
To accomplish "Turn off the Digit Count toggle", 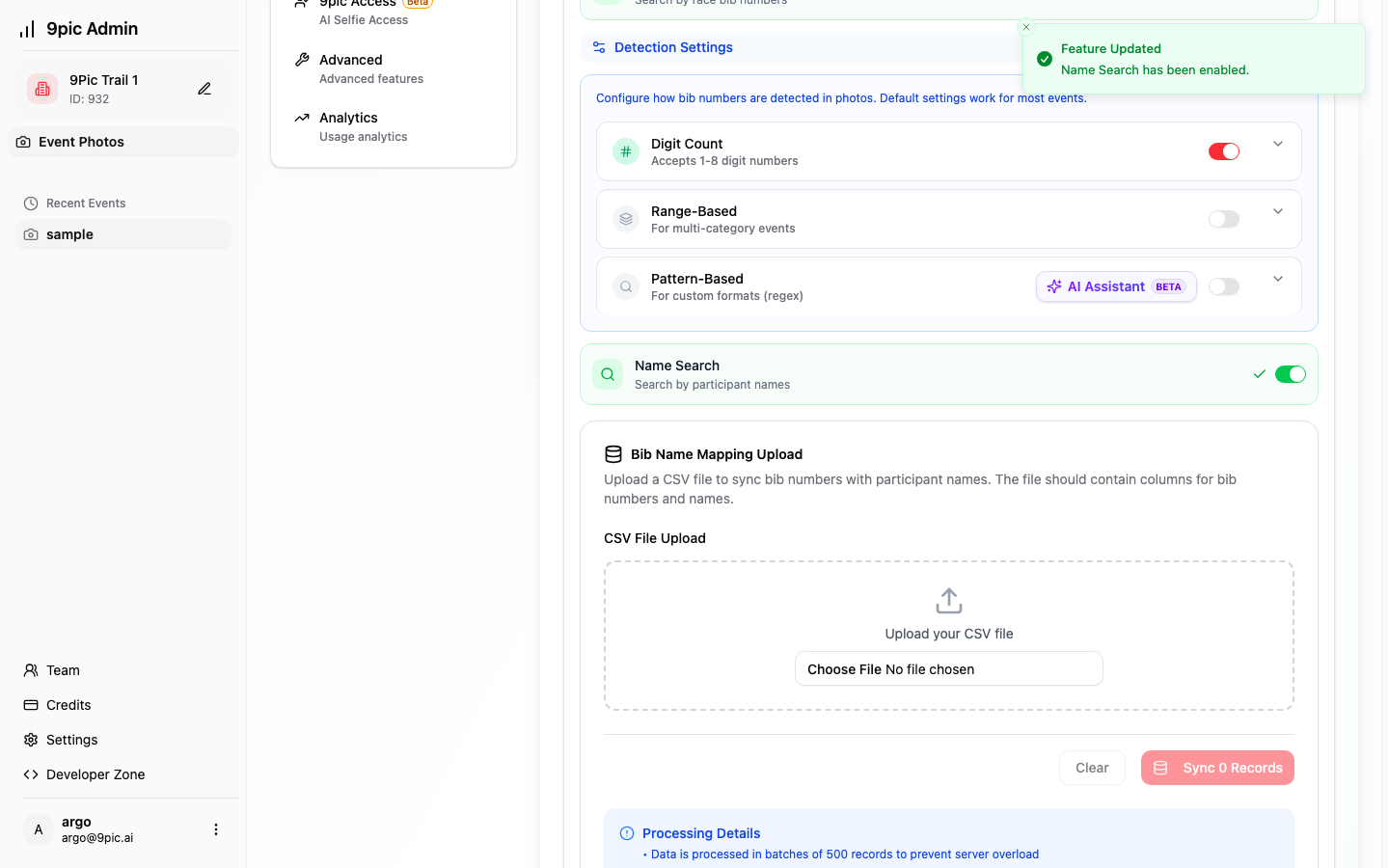I will point(1223,151).
